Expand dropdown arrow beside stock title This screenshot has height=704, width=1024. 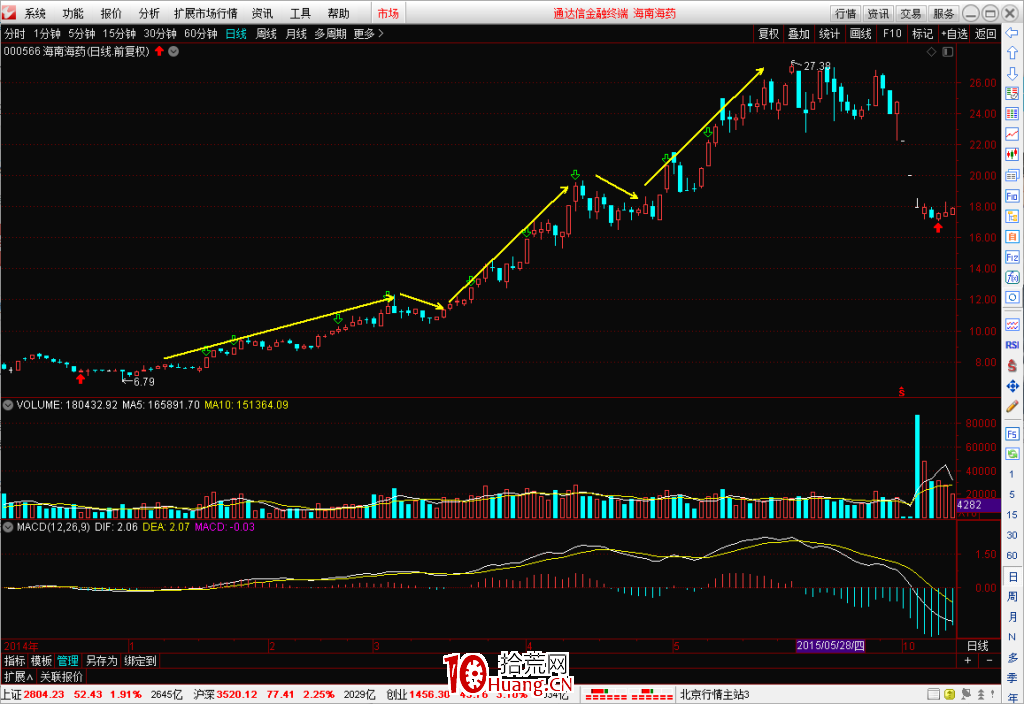point(174,51)
